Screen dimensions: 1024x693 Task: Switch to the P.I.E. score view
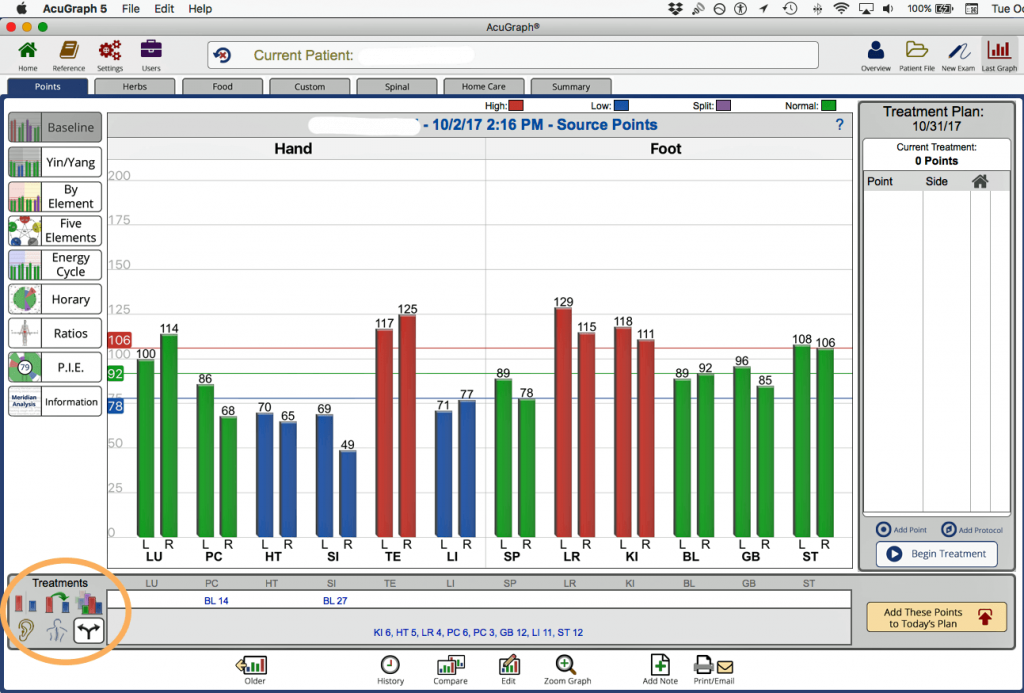point(55,367)
